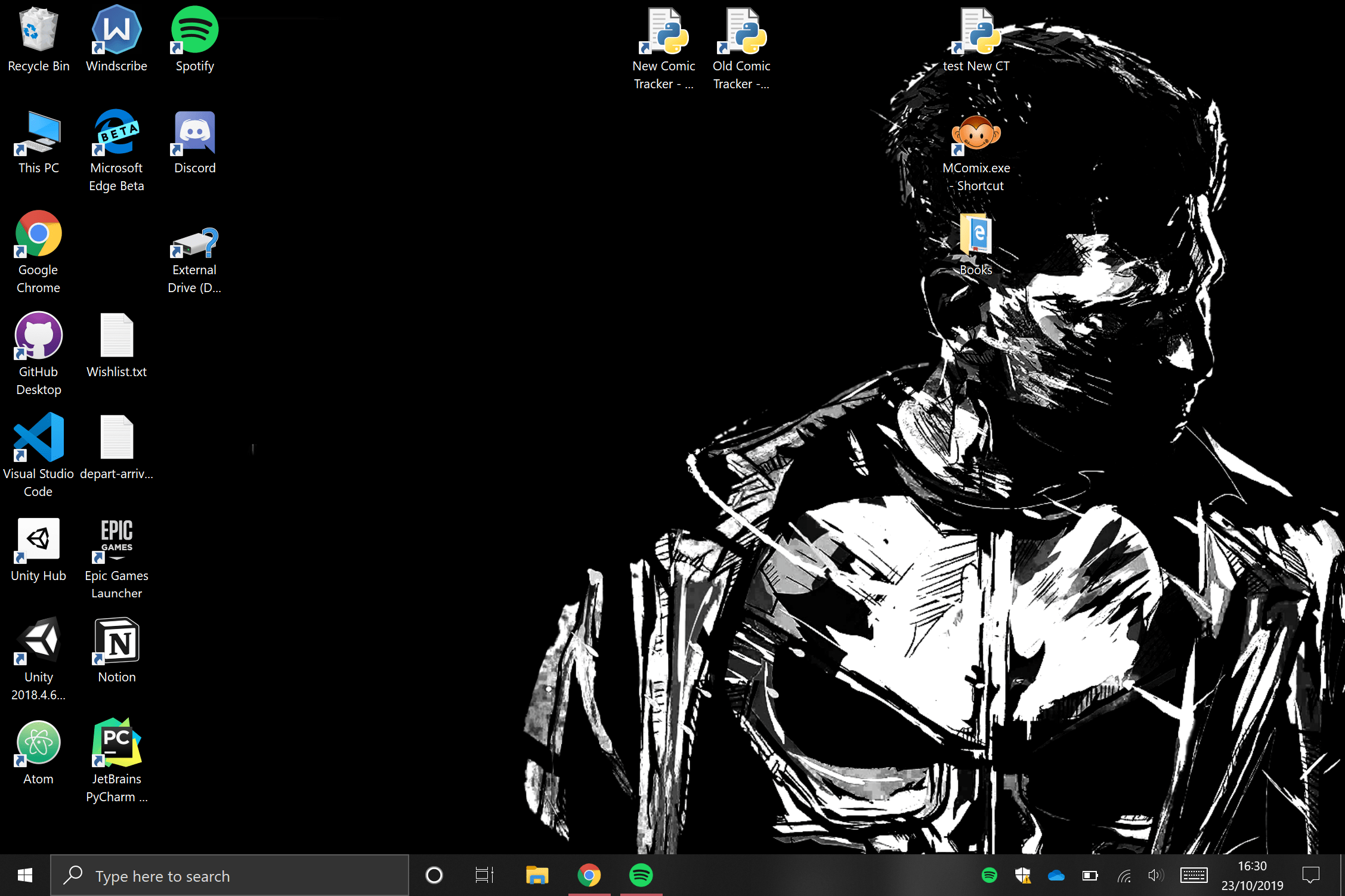Open the volume control in tray
This screenshot has height=896, width=1345.
pos(1156,875)
